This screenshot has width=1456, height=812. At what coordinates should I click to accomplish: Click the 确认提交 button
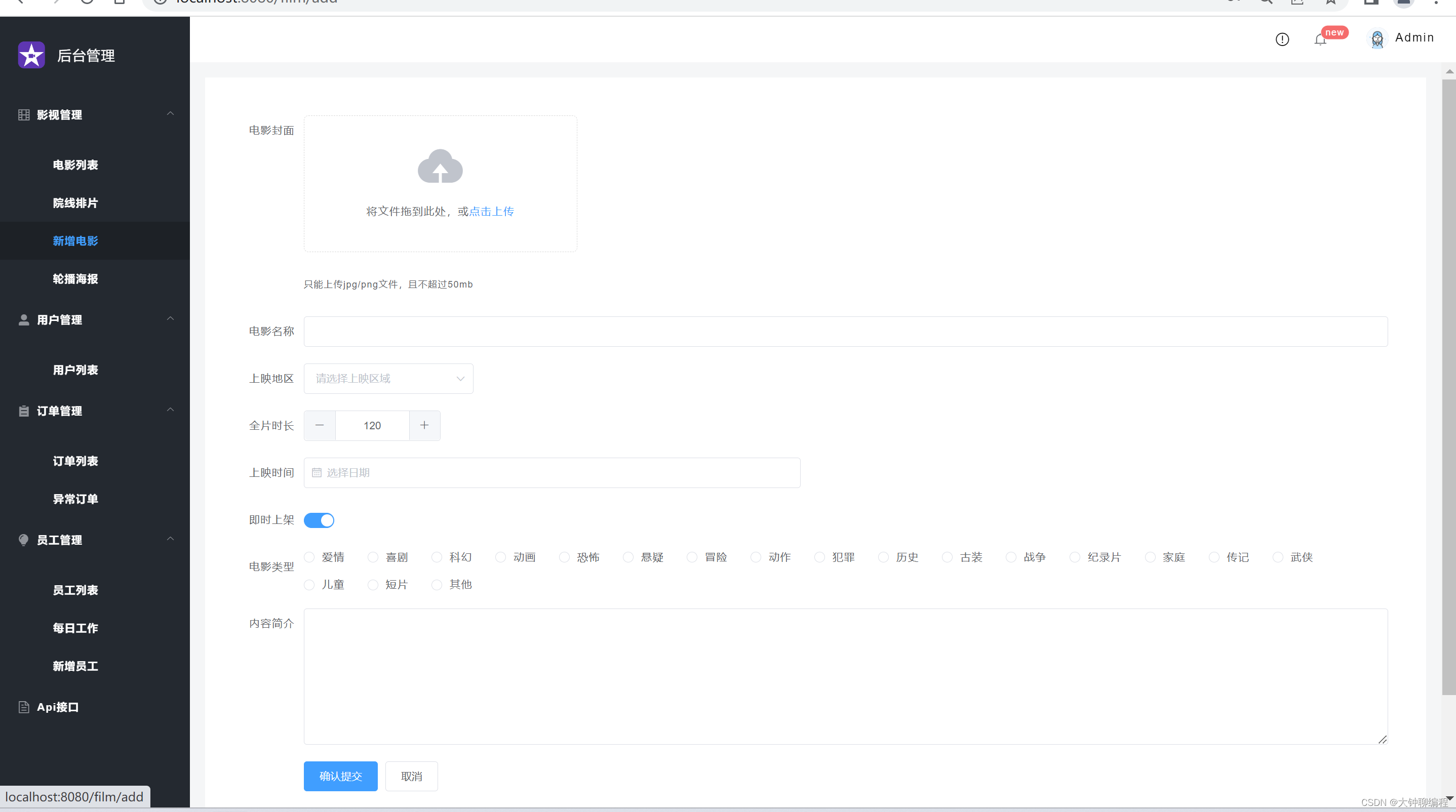(x=340, y=776)
